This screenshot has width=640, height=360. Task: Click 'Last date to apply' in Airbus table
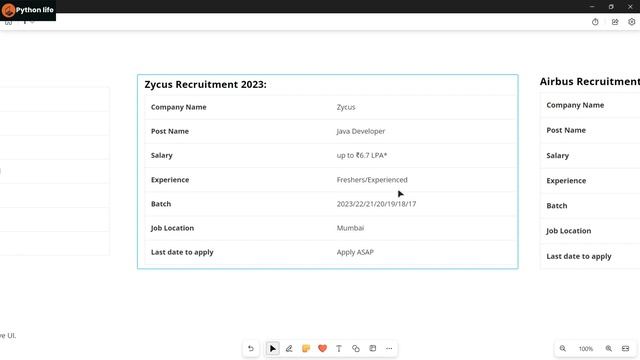point(579,256)
